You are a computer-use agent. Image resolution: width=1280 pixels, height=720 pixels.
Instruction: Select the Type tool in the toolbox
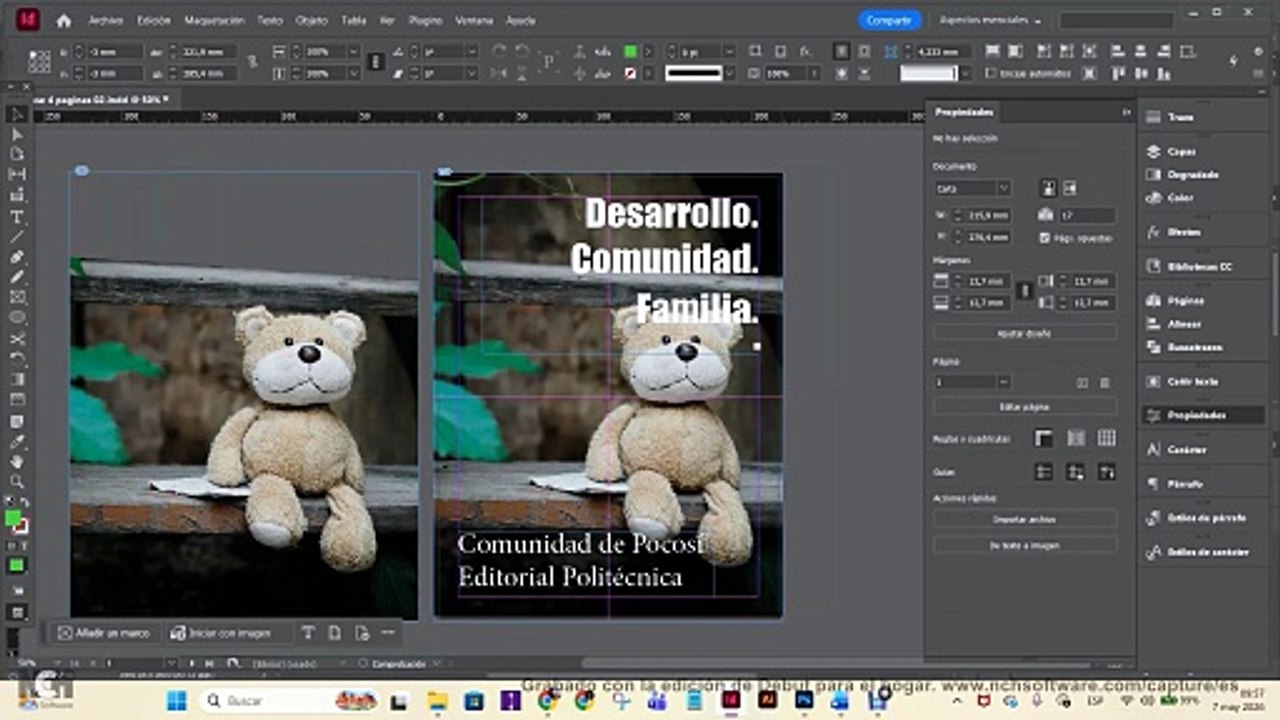17,217
